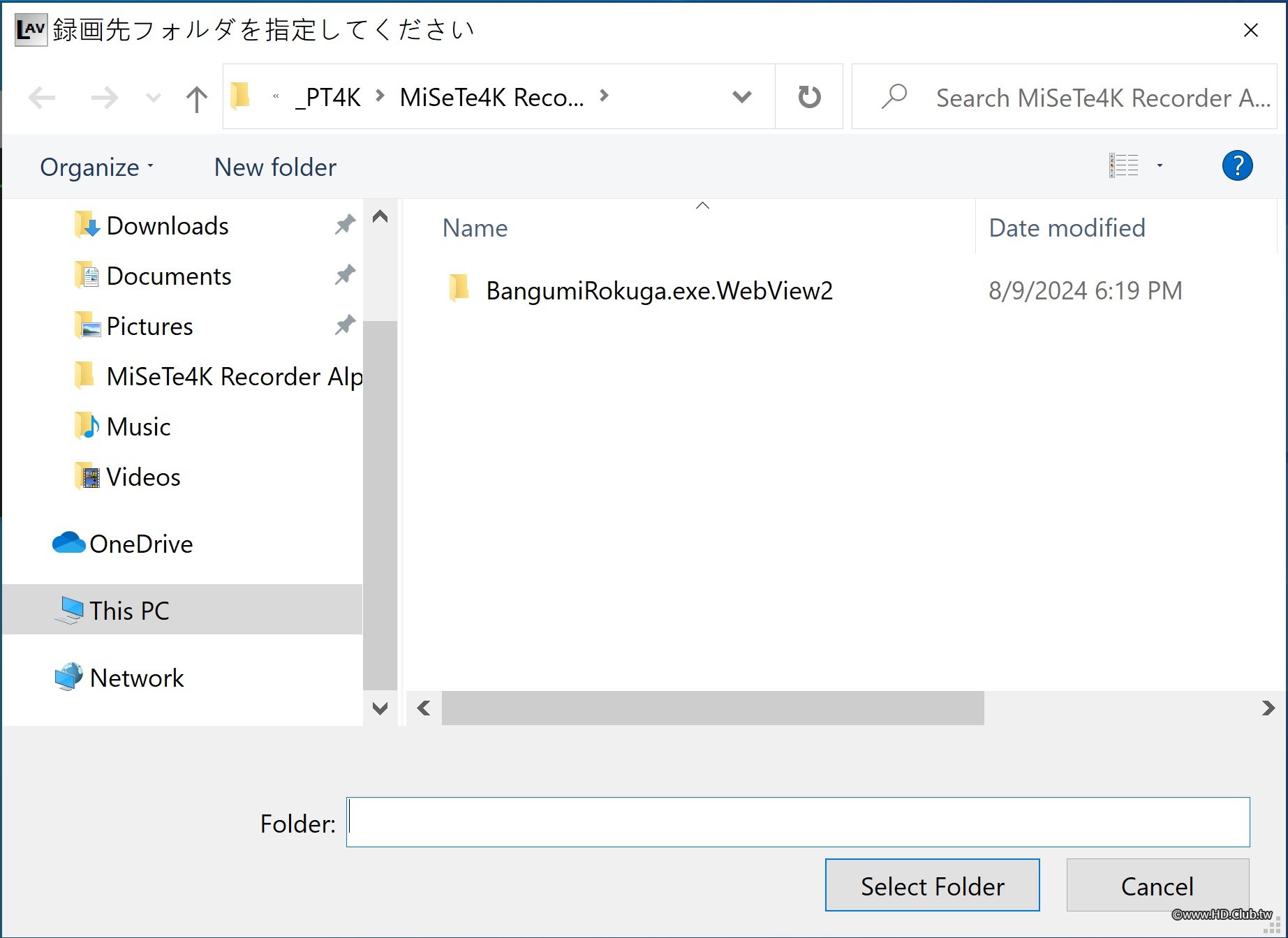Select MiSeTe4K Reco... breadcrumb segment
1288x938 pixels.
pos(491,97)
